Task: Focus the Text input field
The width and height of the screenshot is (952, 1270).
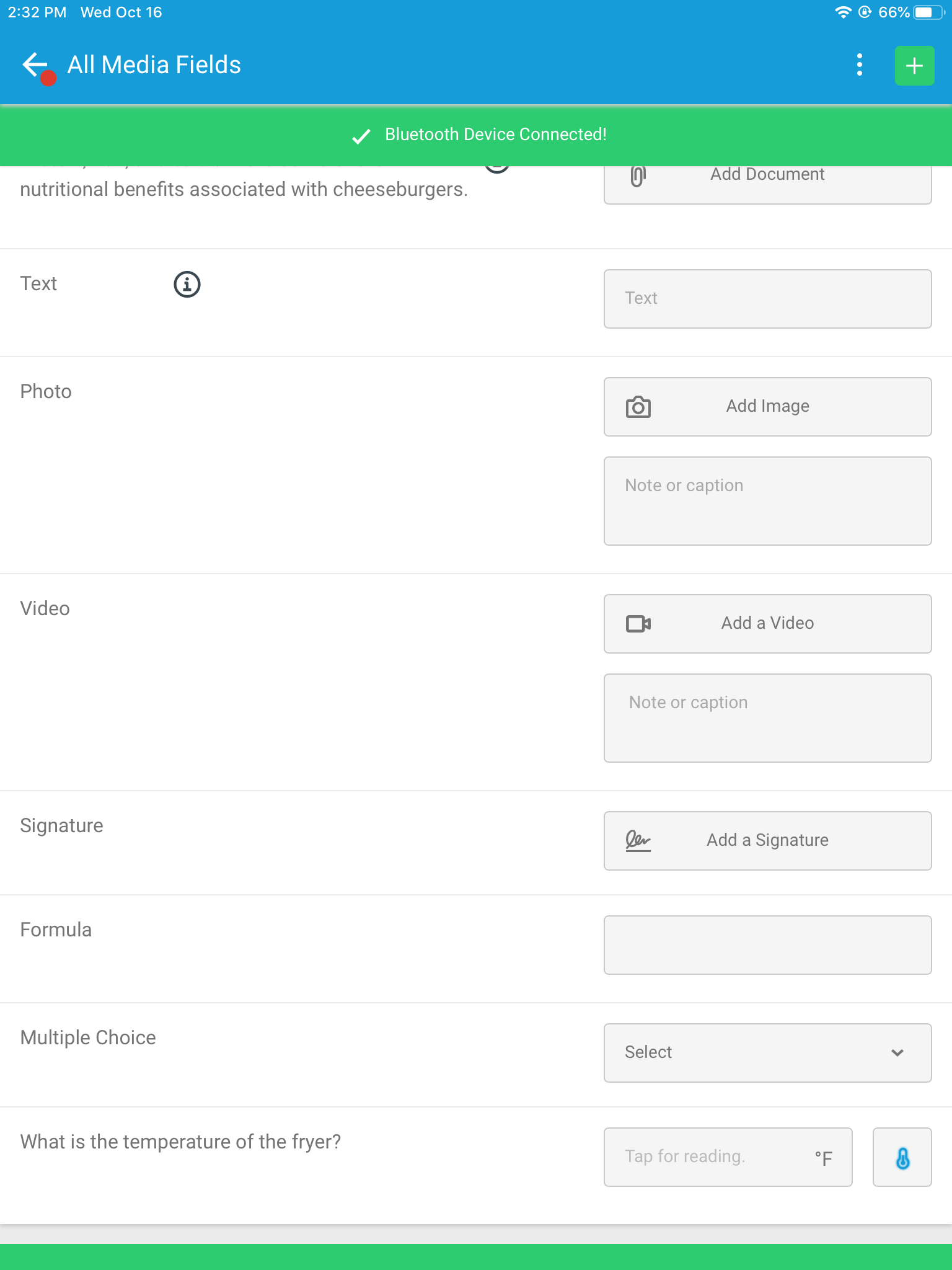Action: (x=768, y=299)
